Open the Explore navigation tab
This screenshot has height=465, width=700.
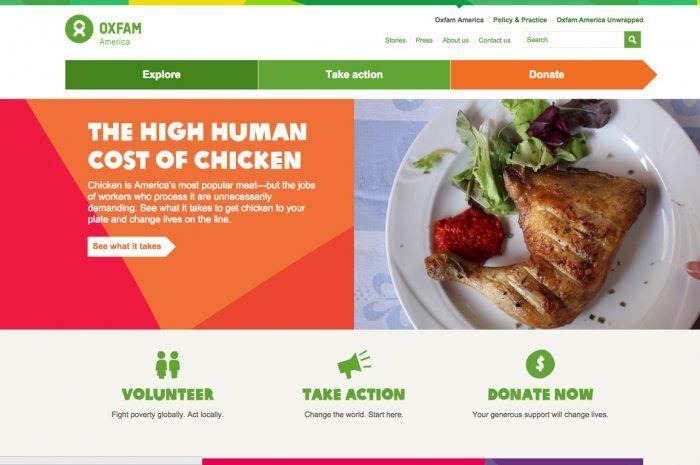(162, 75)
